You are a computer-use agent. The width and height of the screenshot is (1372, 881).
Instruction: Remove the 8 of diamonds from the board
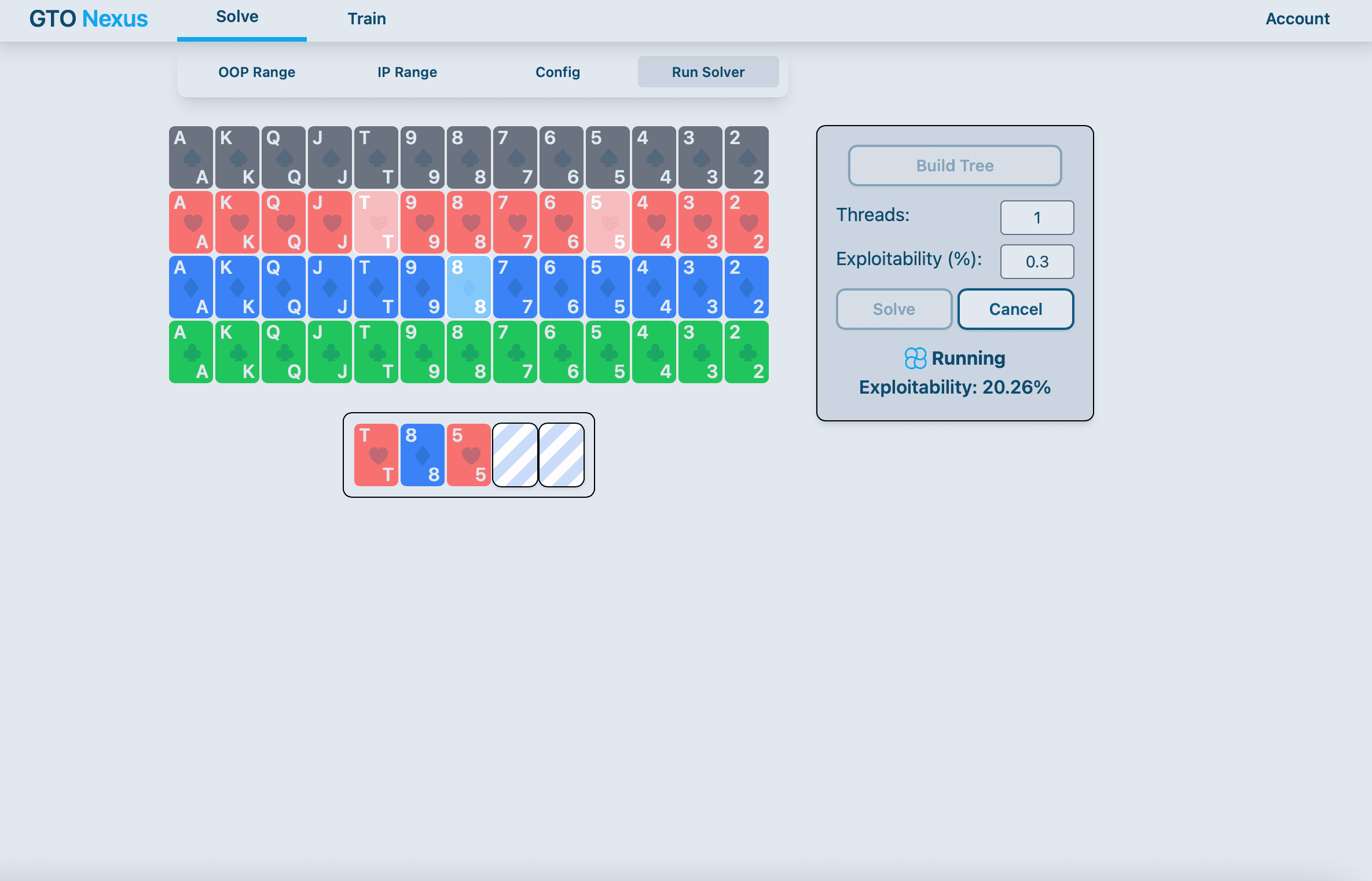[x=423, y=455]
